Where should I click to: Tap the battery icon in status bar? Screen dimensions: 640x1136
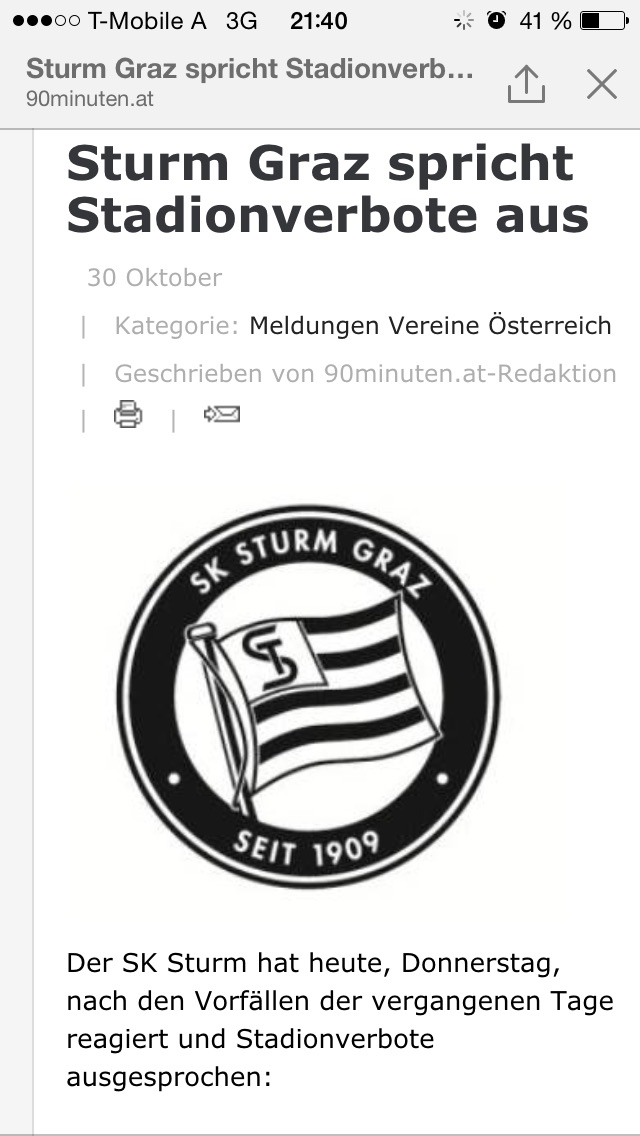tap(604, 21)
